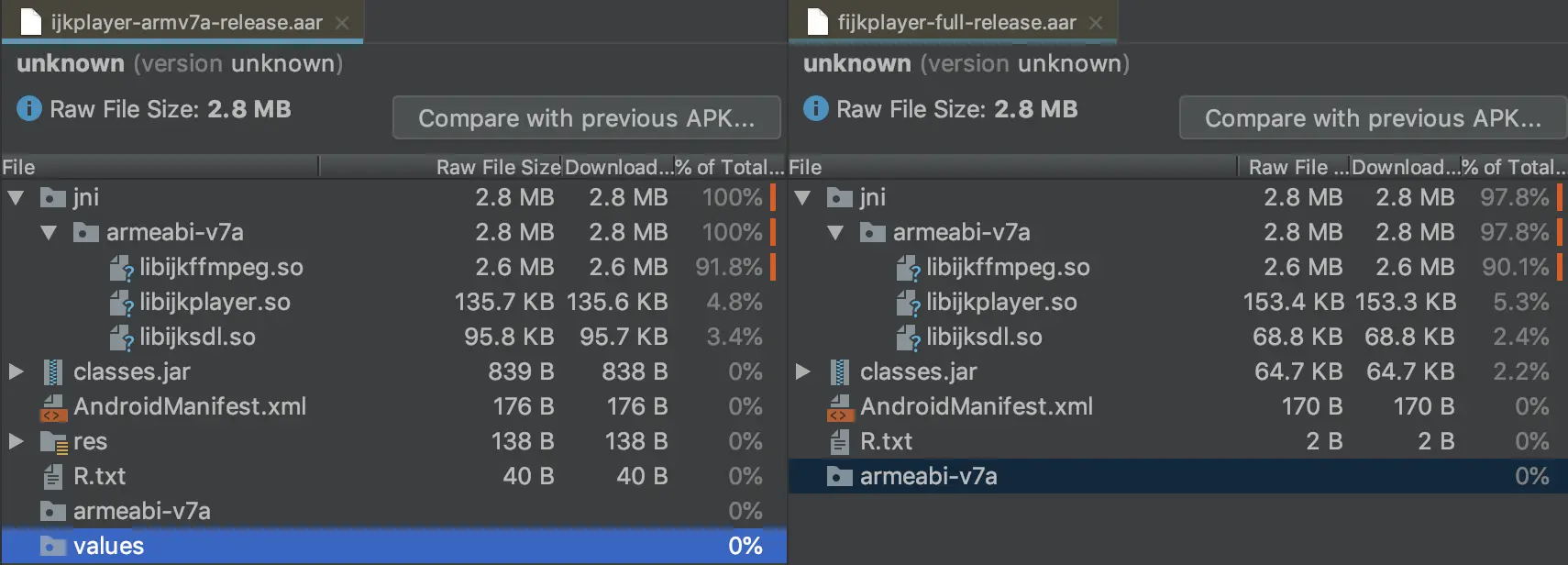The width and height of the screenshot is (1568, 565).
Task: Click R.txt file icon in right panel
Action: pyautogui.click(x=839, y=442)
